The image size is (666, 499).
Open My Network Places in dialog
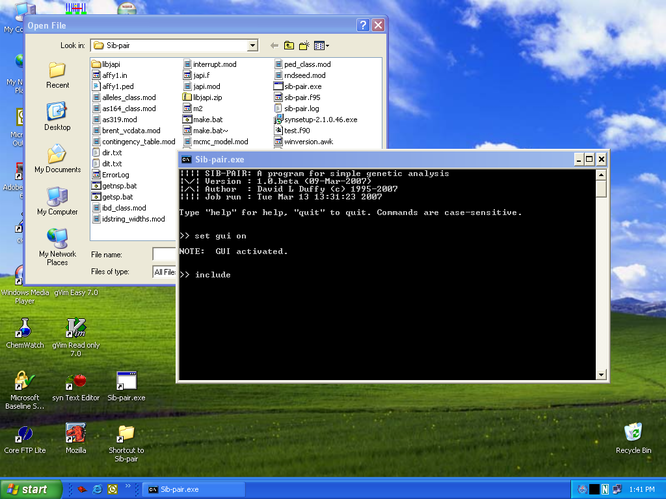click(x=57, y=247)
